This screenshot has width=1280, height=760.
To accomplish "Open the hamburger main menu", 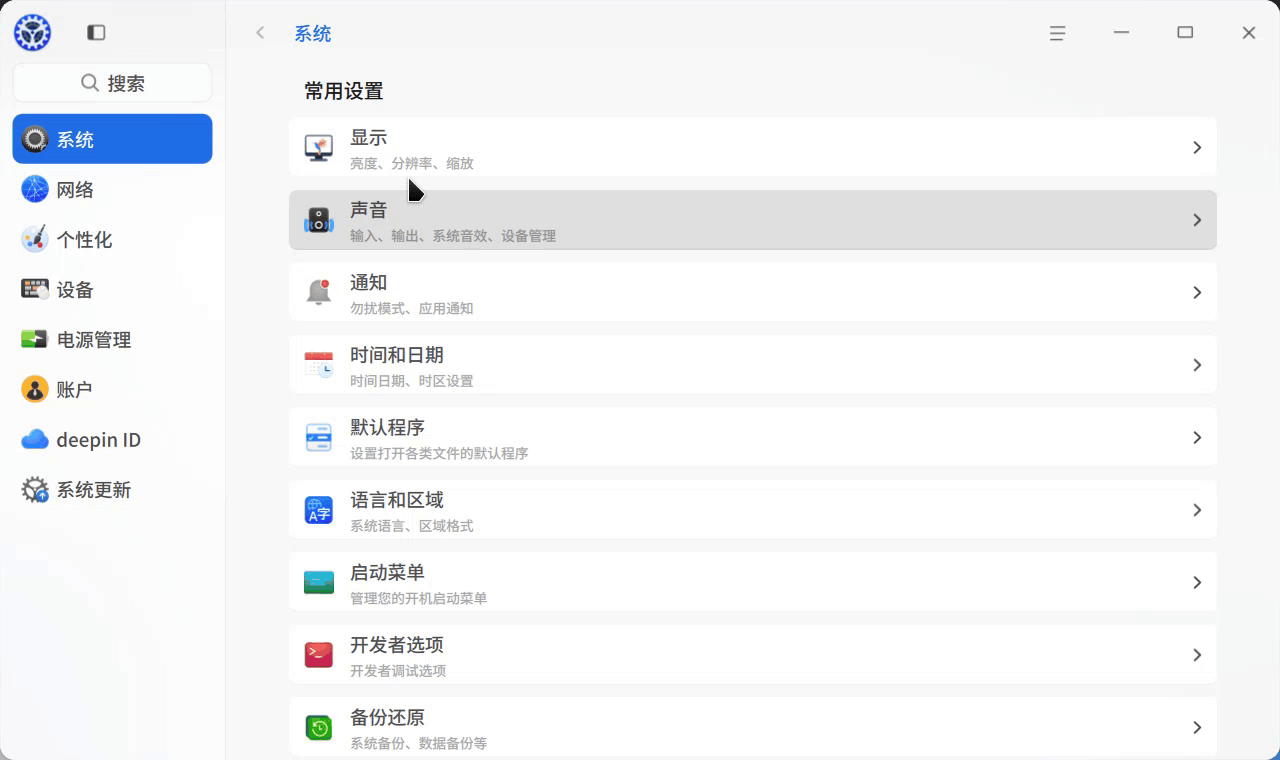I will tap(1057, 33).
